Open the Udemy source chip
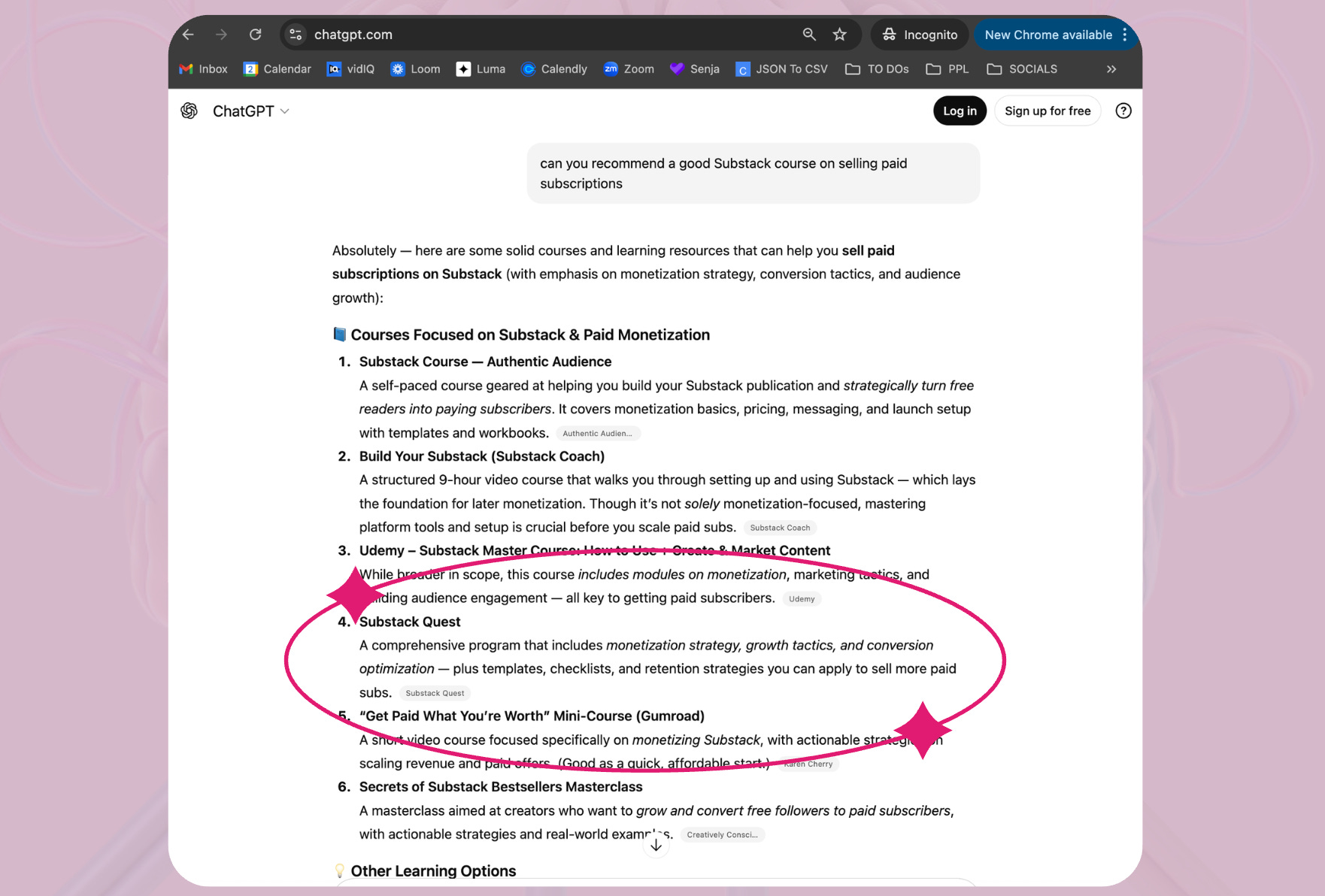Screen dimensions: 1325x896 pos(802,599)
